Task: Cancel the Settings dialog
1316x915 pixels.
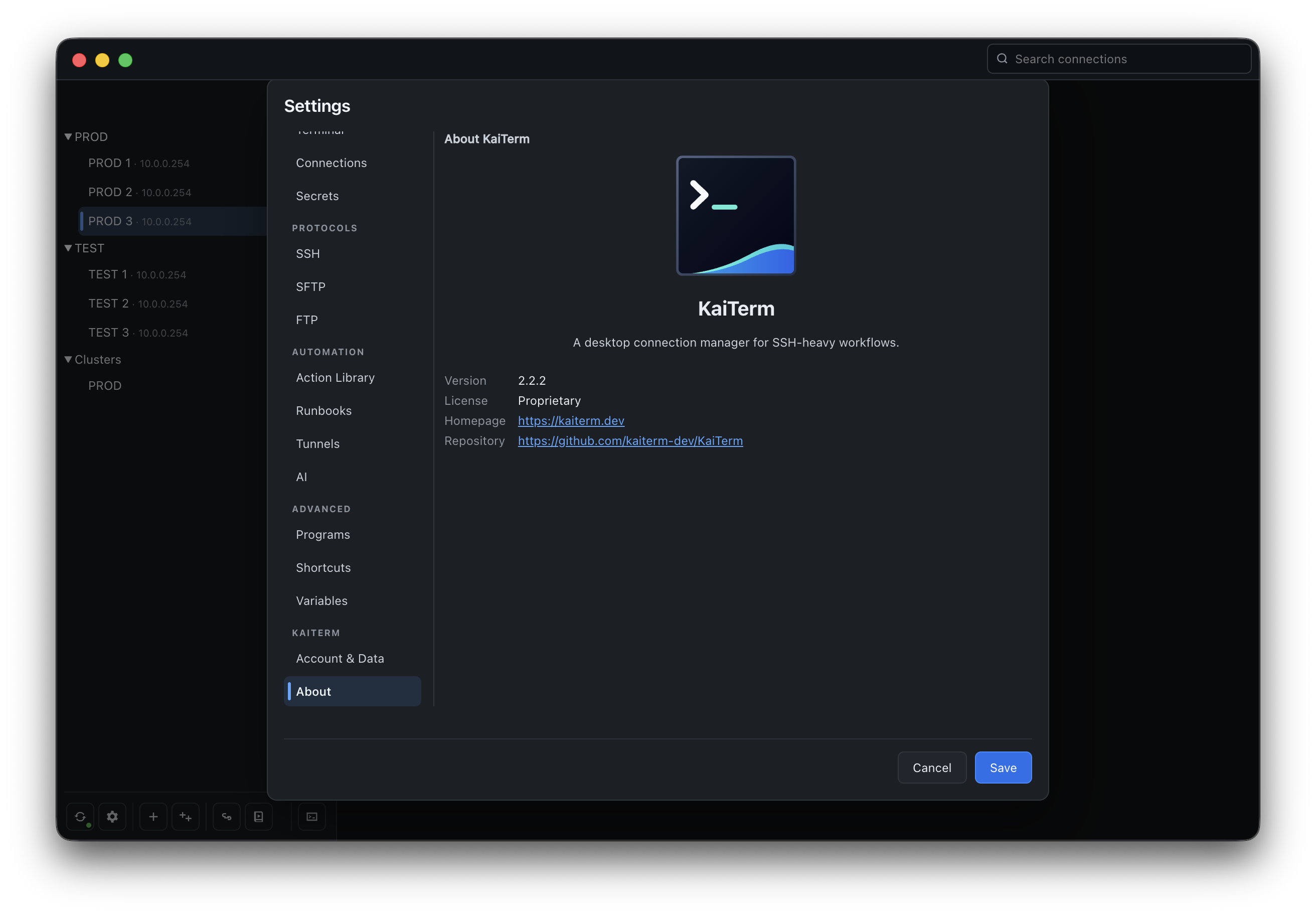Action: pyautogui.click(x=932, y=768)
